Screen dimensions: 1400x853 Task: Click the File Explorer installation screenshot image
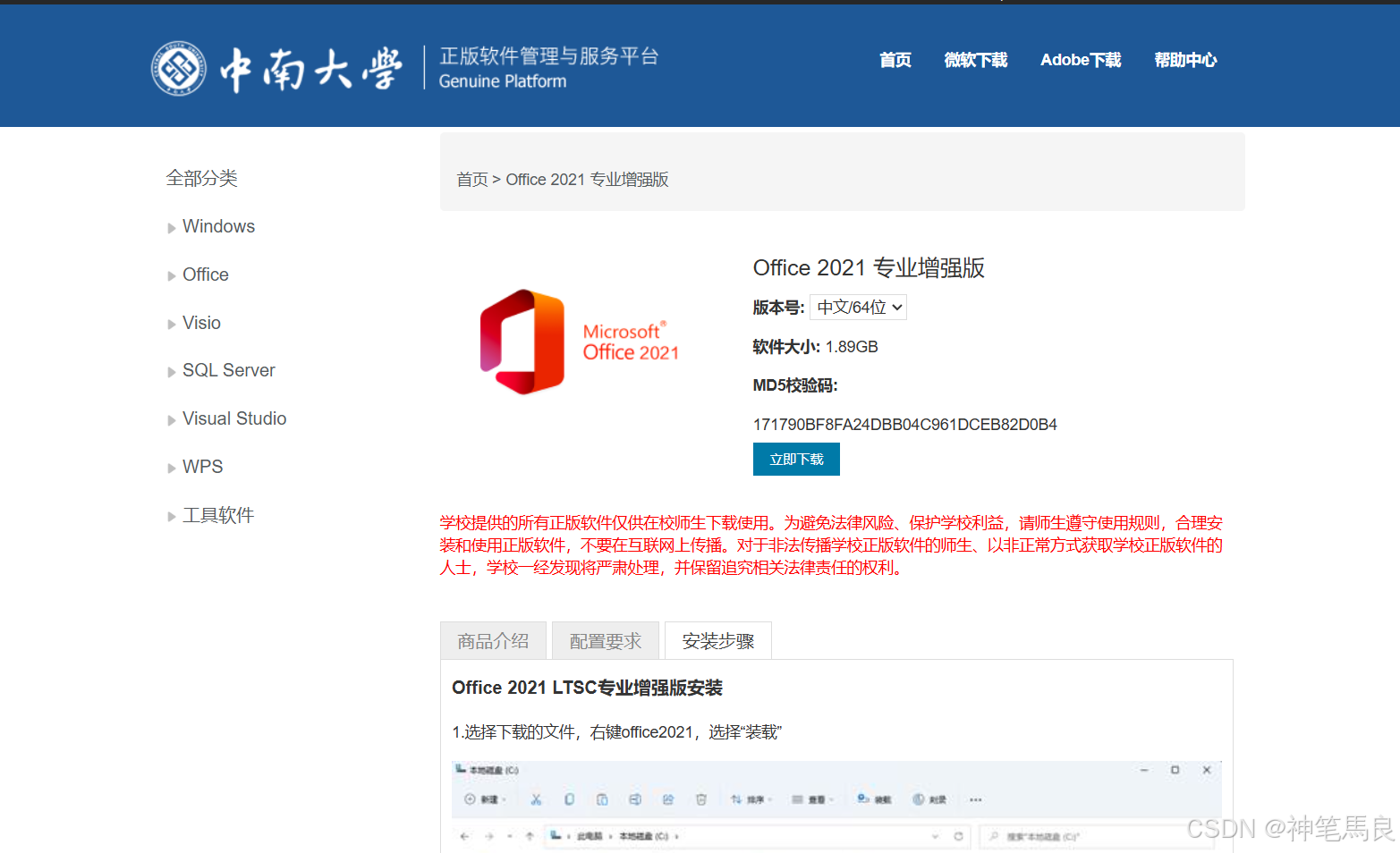pos(836,807)
